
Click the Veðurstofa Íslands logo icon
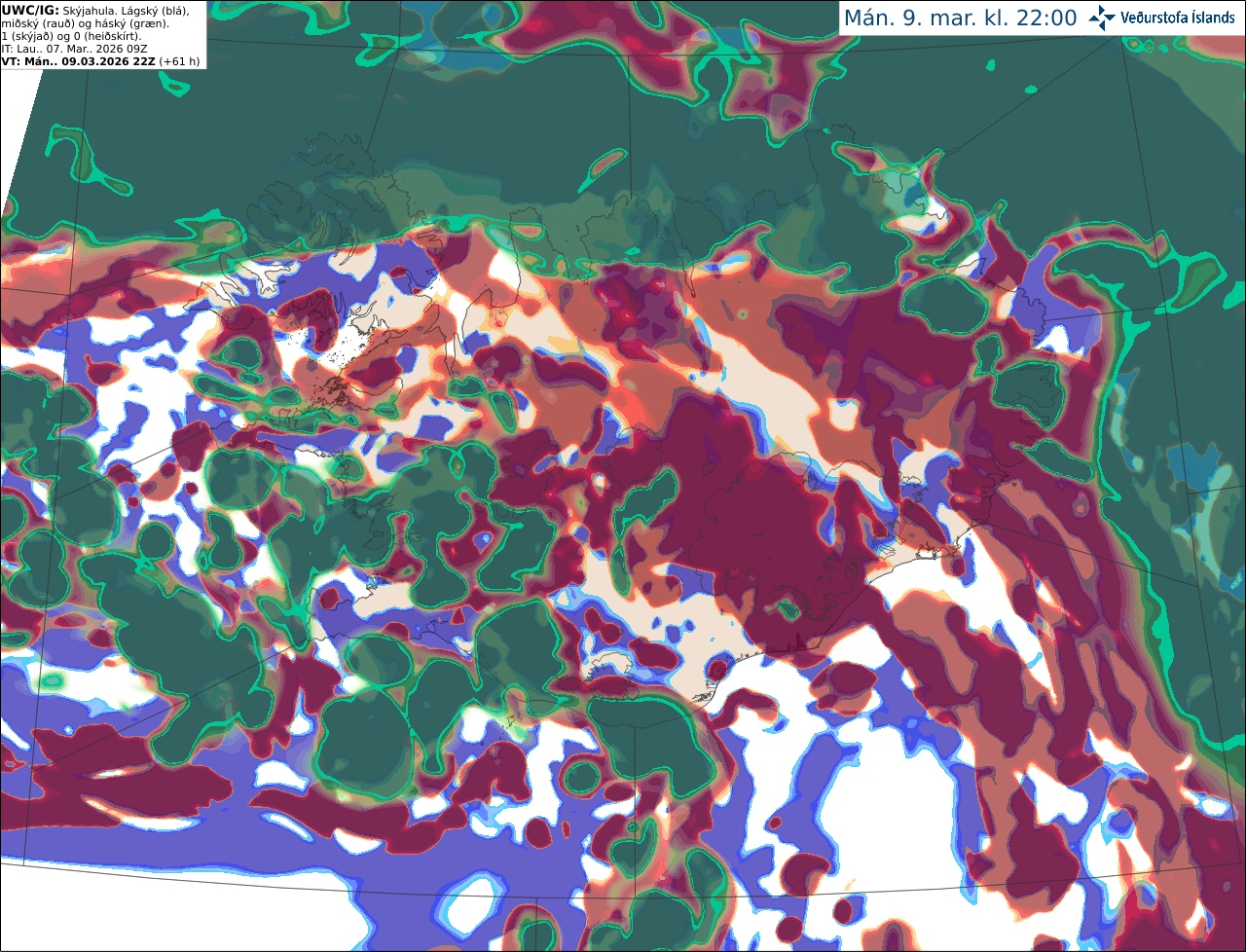[1102, 18]
